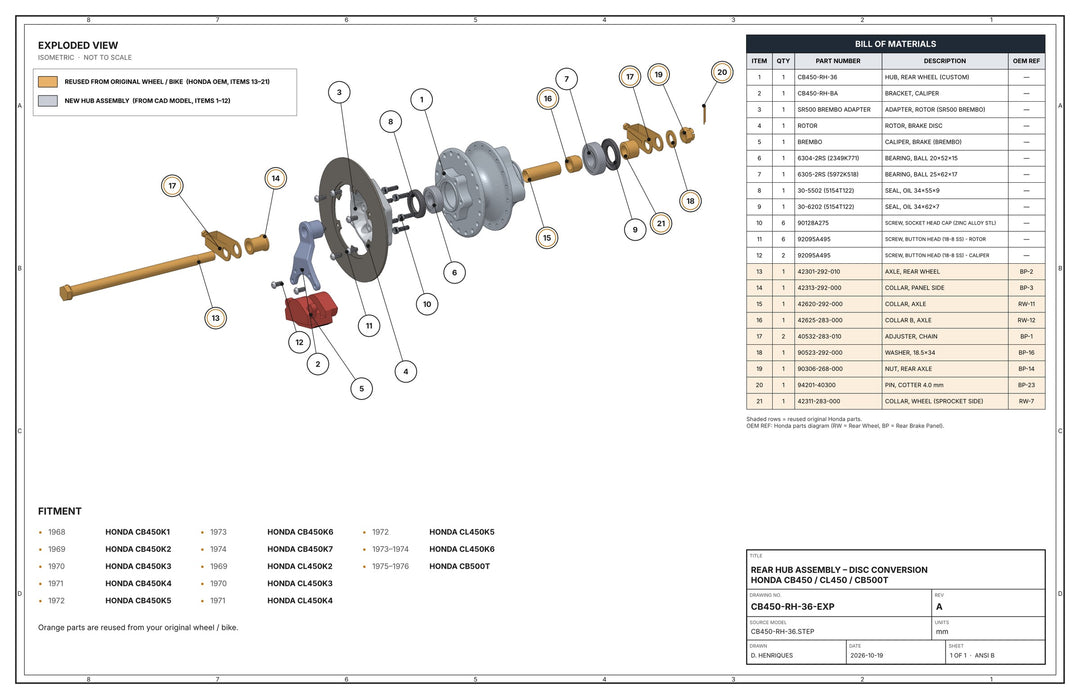
Task: Click callout balloon 9 in the exploded view
Action: click(x=635, y=230)
